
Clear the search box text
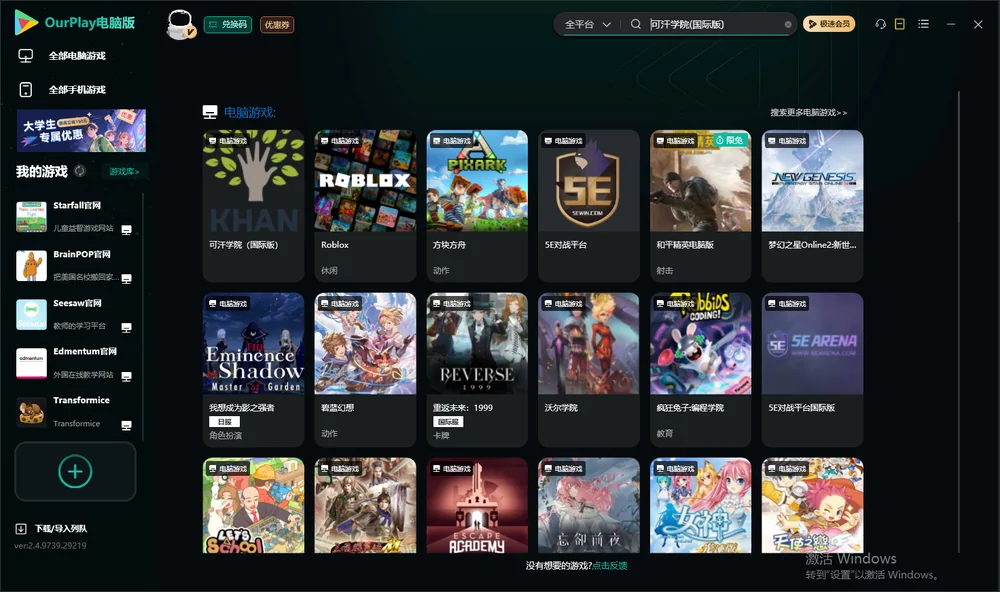(788, 25)
